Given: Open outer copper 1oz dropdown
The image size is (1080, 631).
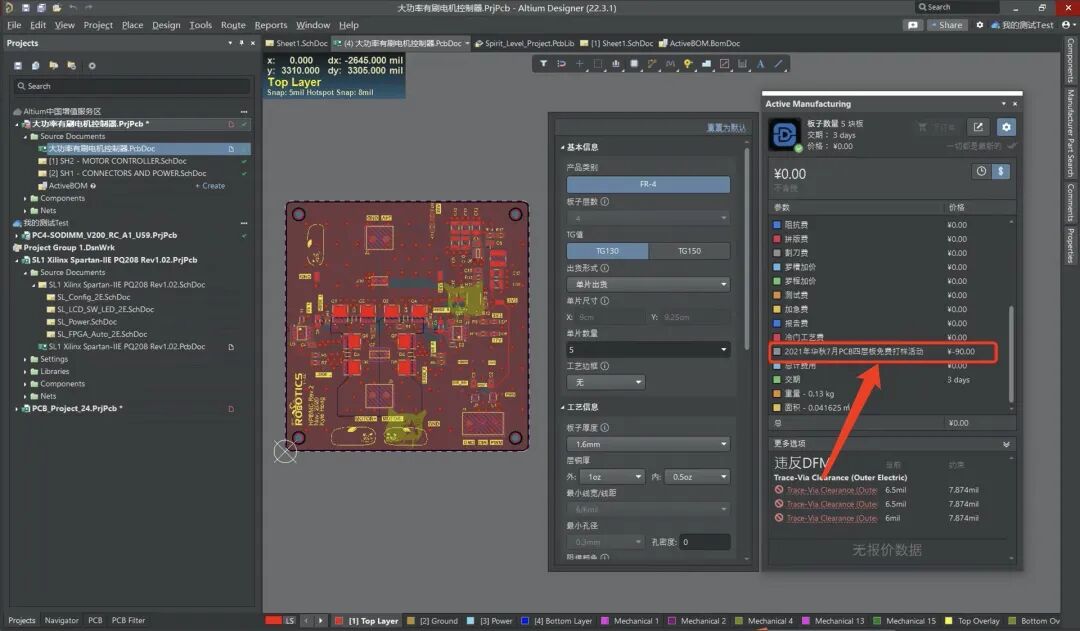Looking at the screenshot, I should tap(612, 477).
